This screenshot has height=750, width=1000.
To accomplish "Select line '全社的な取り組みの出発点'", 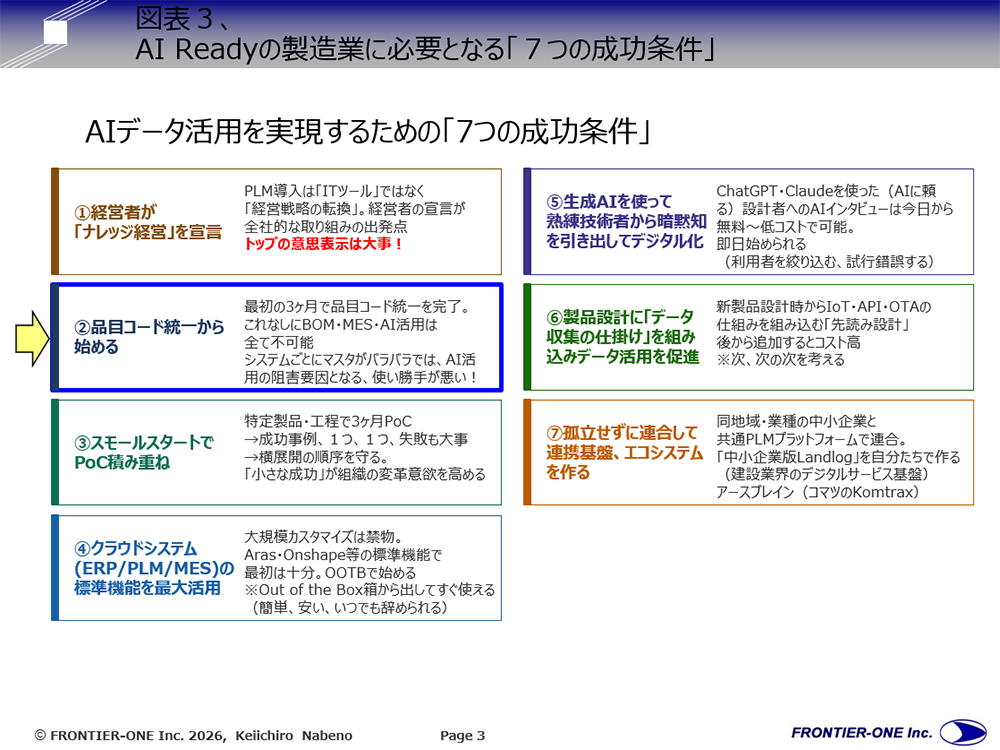I will point(326,226).
